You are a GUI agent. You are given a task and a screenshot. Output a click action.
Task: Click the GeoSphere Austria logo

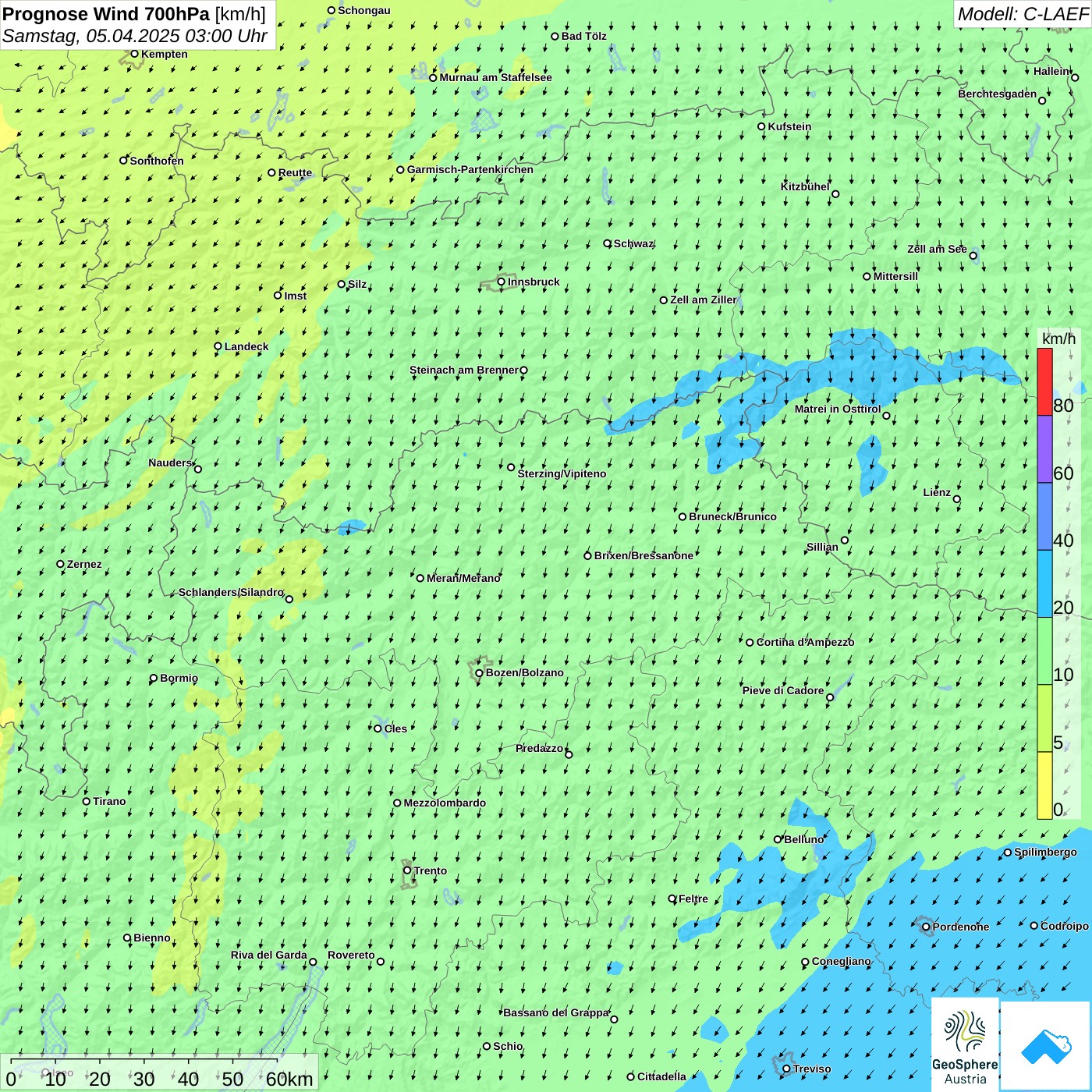(x=965, y=1044)
